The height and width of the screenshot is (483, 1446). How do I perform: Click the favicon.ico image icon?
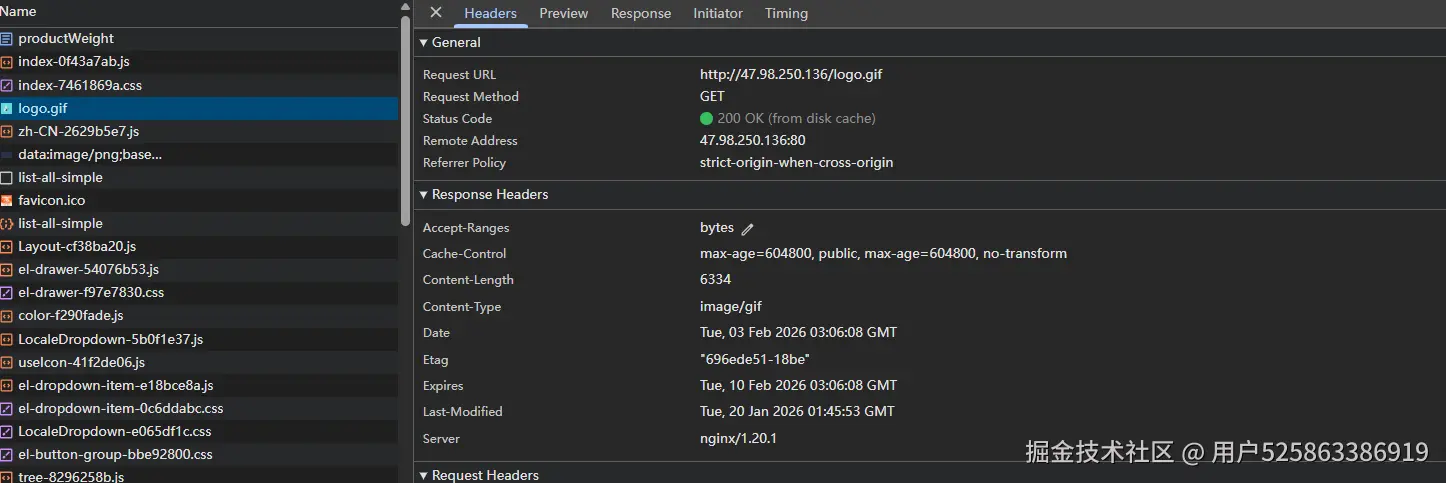pyautogui.click(x=7, y=200)
